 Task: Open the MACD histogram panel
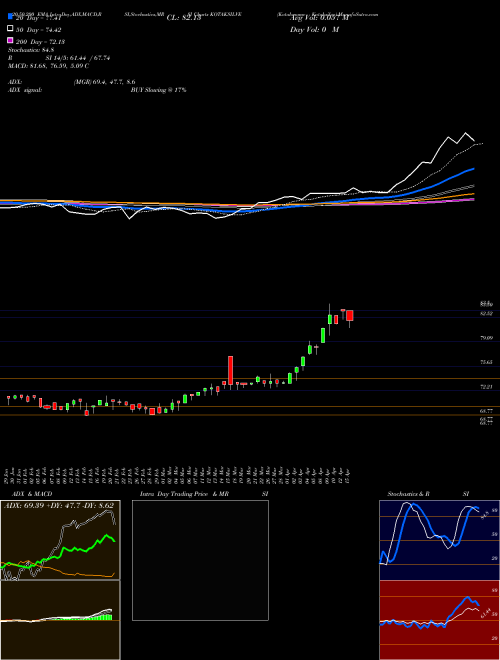60,620
